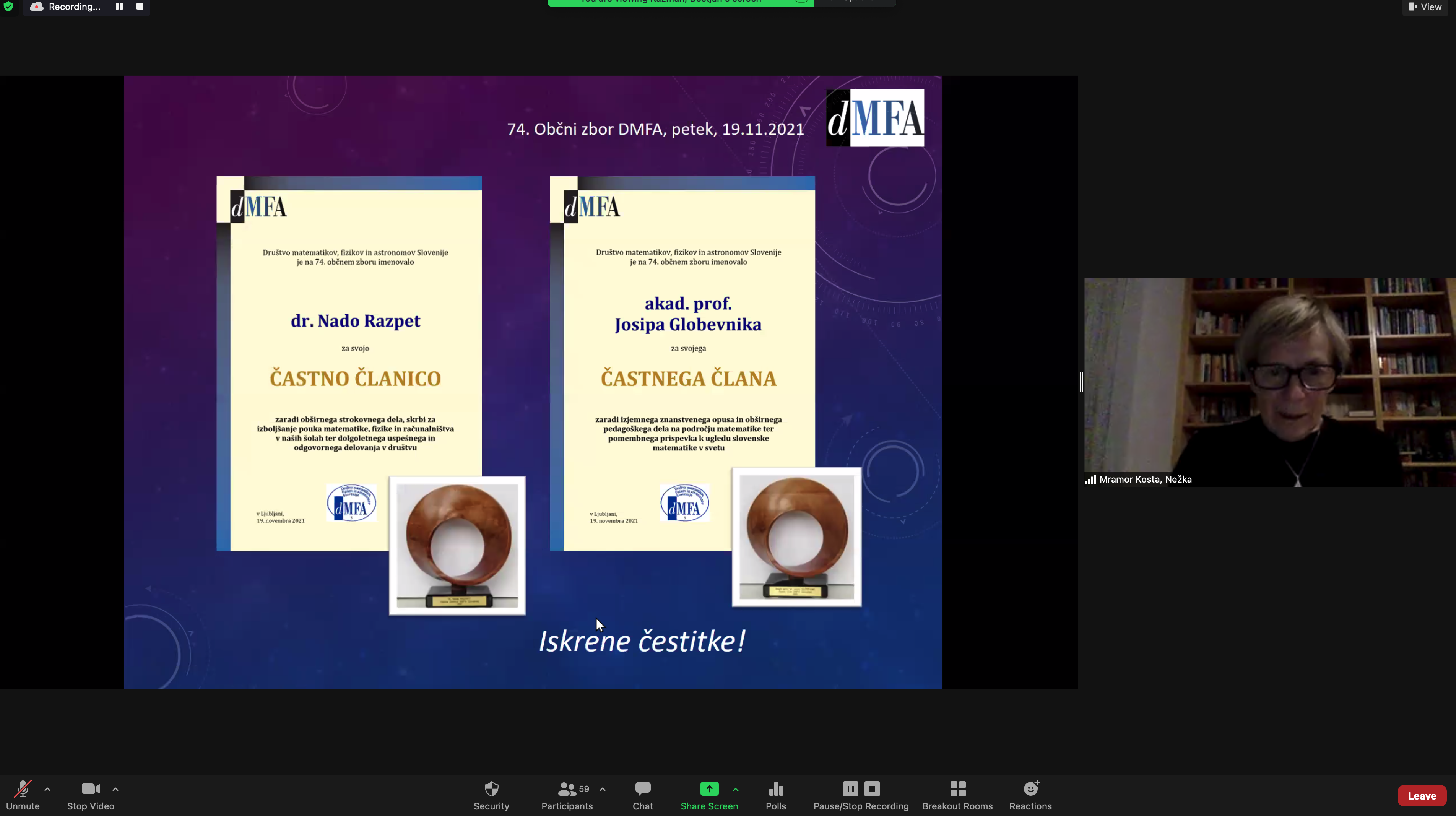Image resolution: width=1456 pixels, height=816 pixels.
Task: Open Breakout Rooms
Action: click(957, 795)
